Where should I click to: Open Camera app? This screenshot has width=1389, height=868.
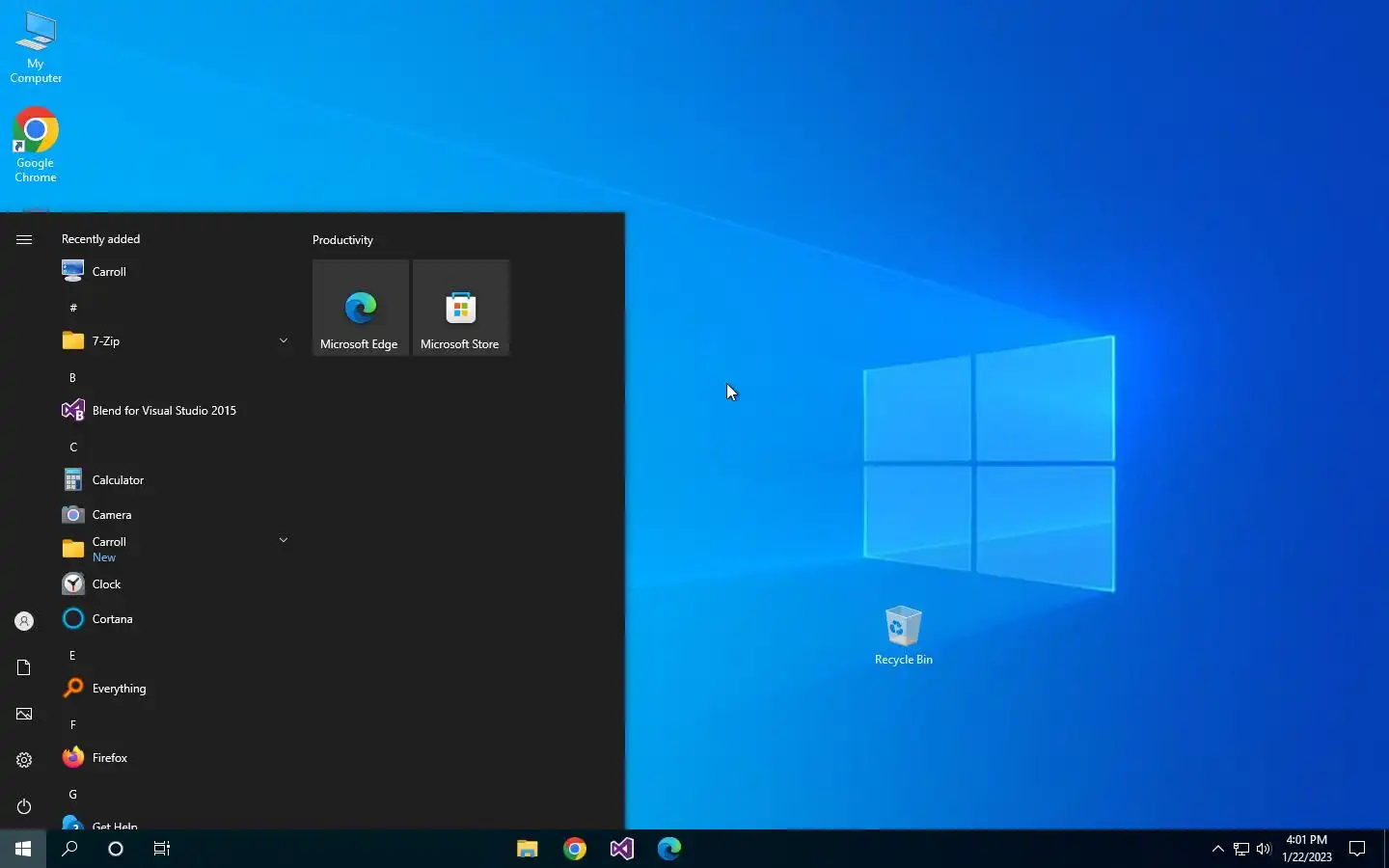[x=176, y=515]
